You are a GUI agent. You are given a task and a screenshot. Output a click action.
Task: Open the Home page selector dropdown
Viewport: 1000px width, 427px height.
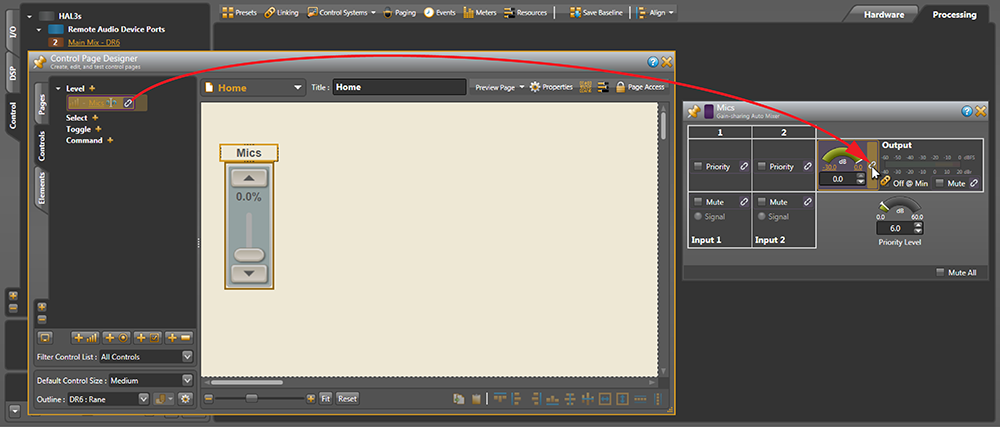click(253, 88)
